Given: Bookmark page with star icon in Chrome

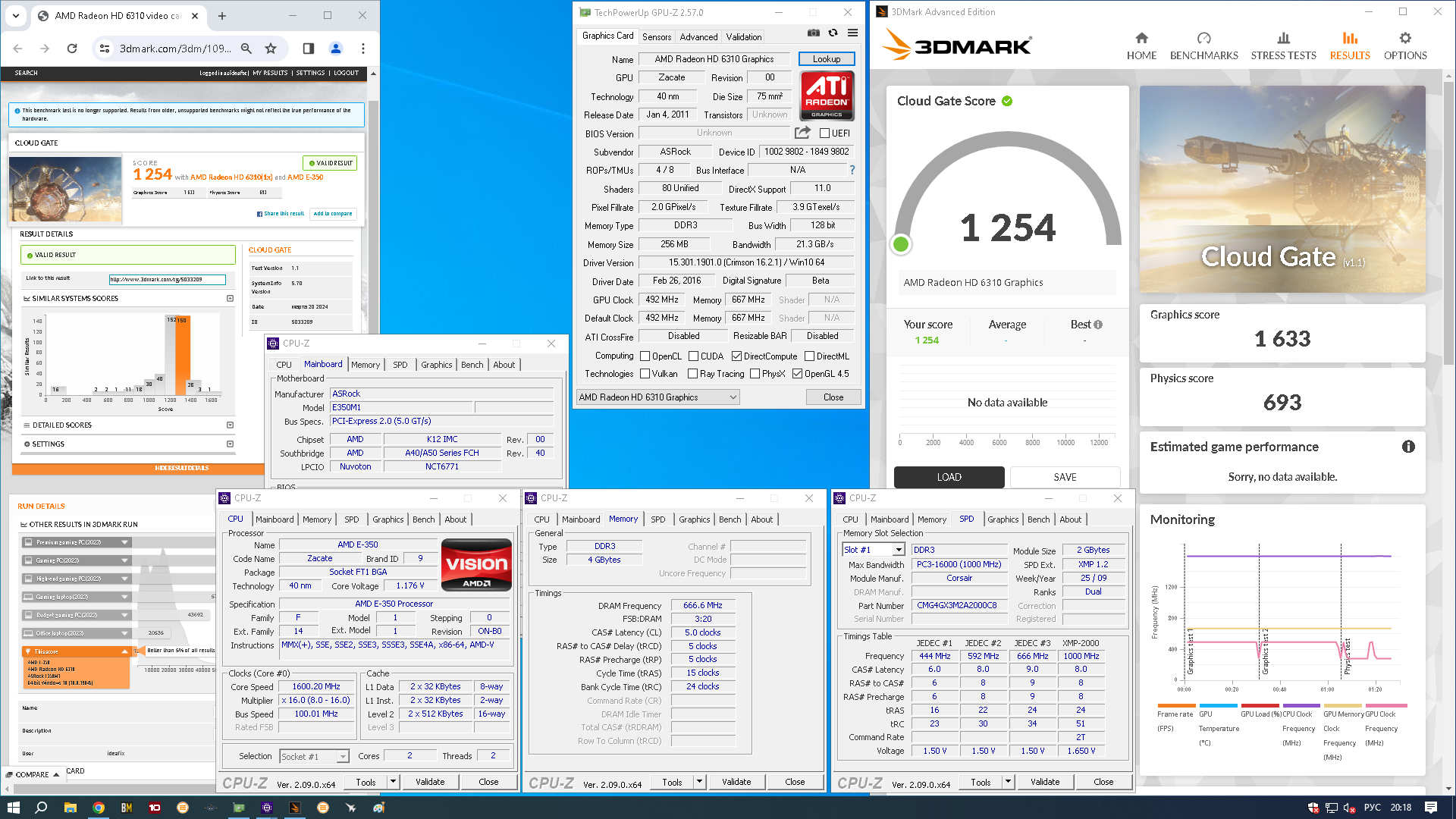Looking at the screenshot, I should pyautogui.click(x=271, y=49).
